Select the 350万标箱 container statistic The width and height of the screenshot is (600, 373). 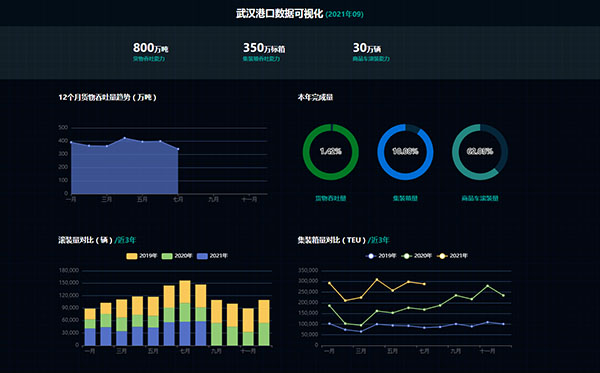(x=264, y=52)
